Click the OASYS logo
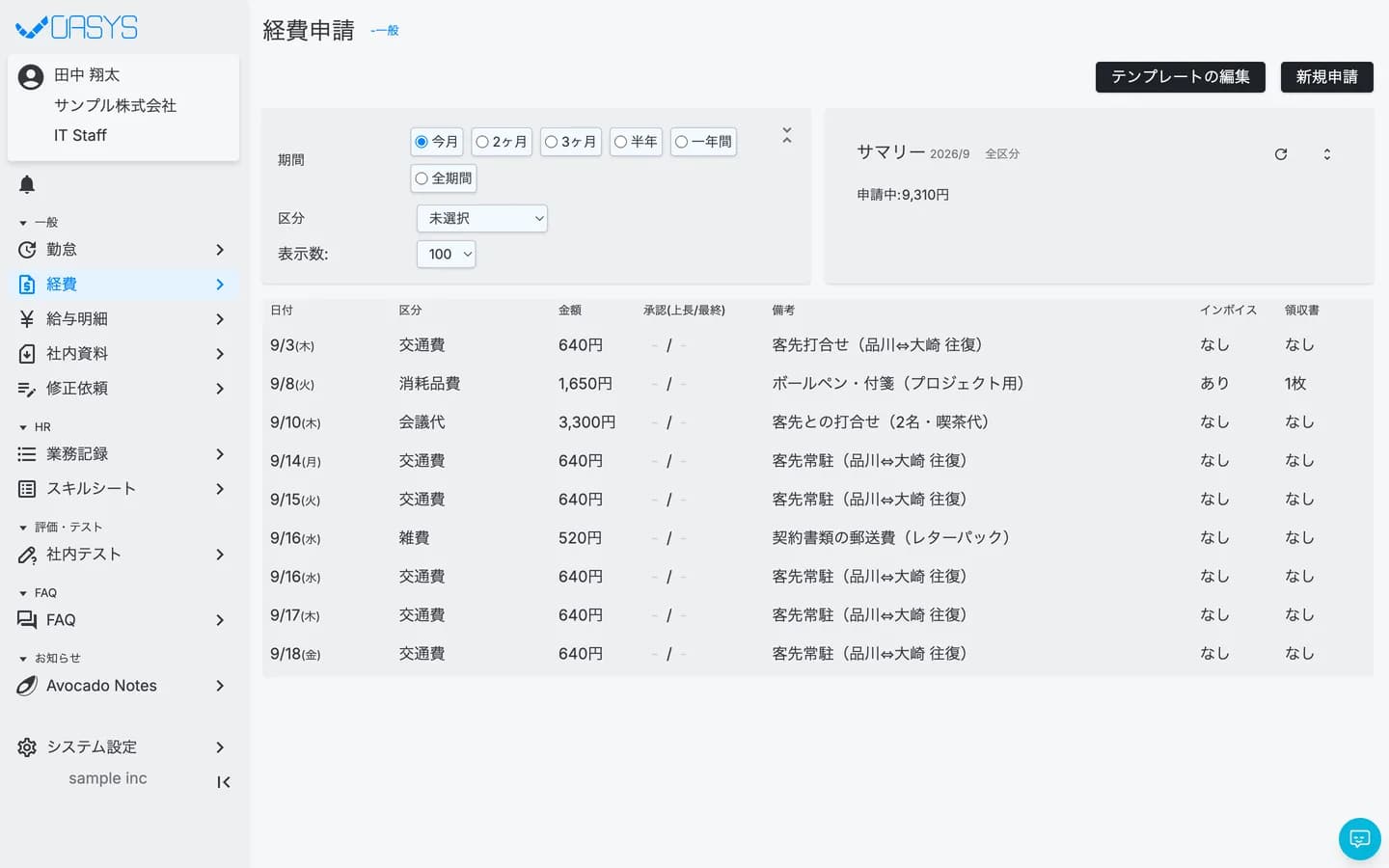The width and height of the screenshot is (1389, 868). click(x=76, y=27)
